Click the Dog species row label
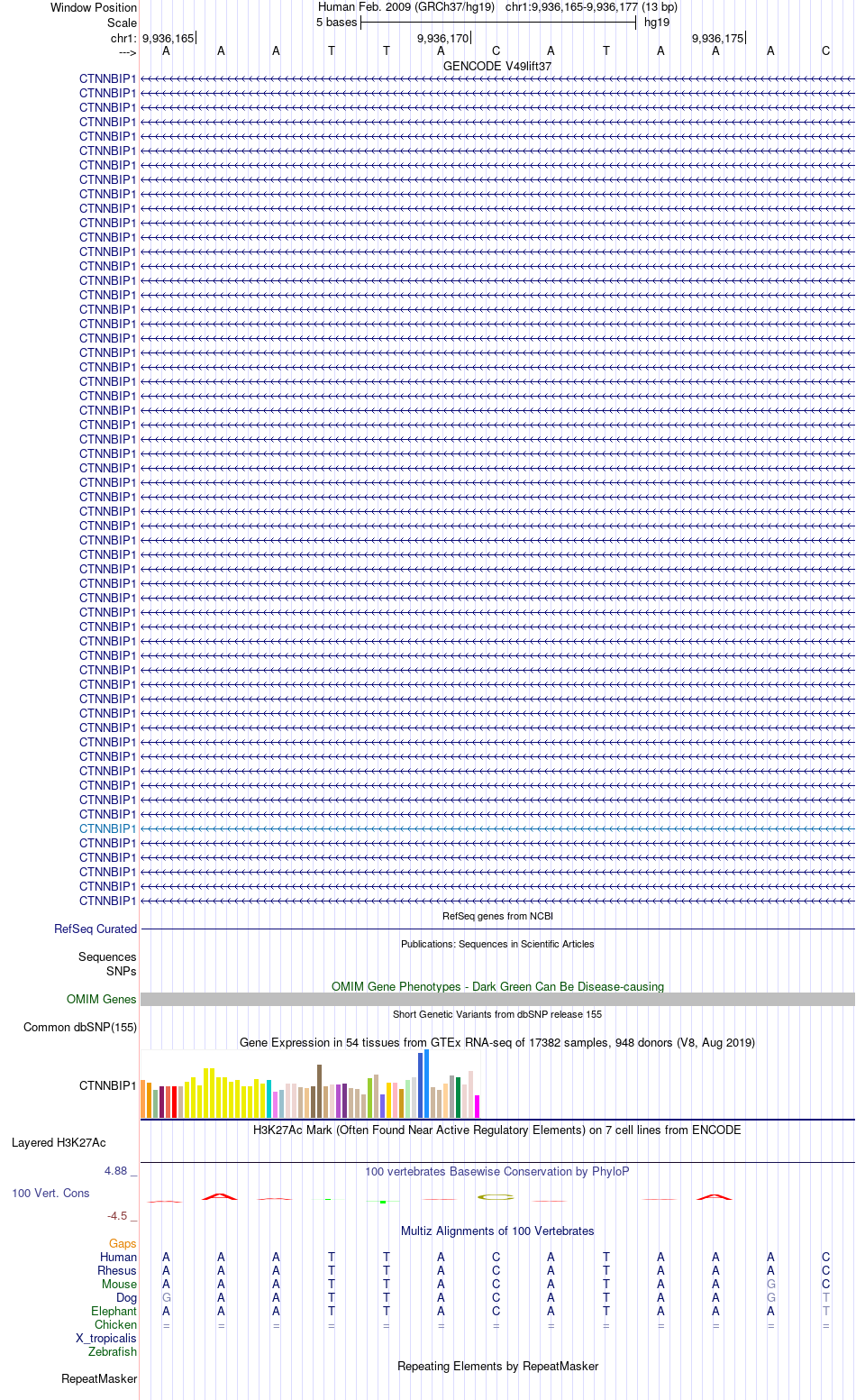This screenshot has width=856, height=1400. (126, 1297)
